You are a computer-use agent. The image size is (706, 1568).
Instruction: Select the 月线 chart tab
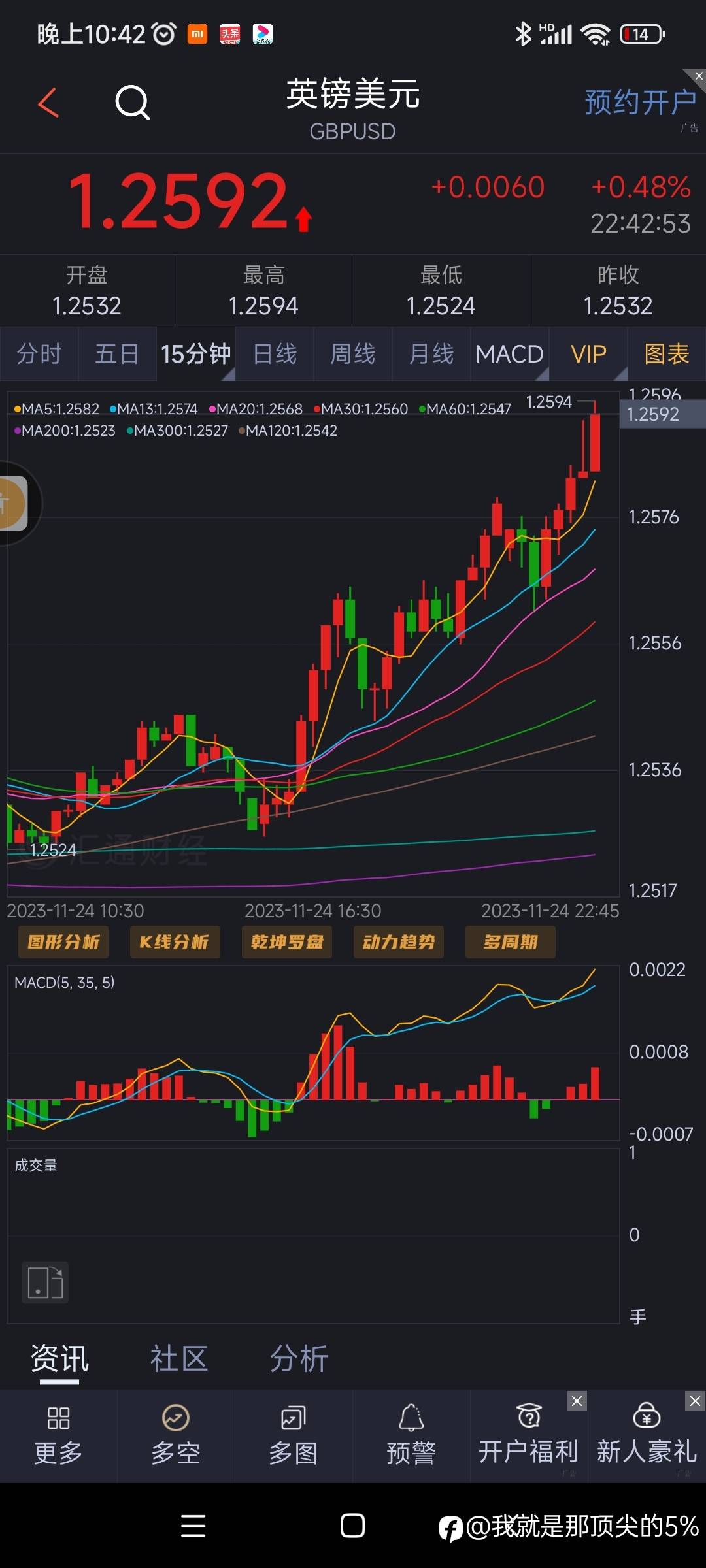pyautogui.click(x=431, y=354)
